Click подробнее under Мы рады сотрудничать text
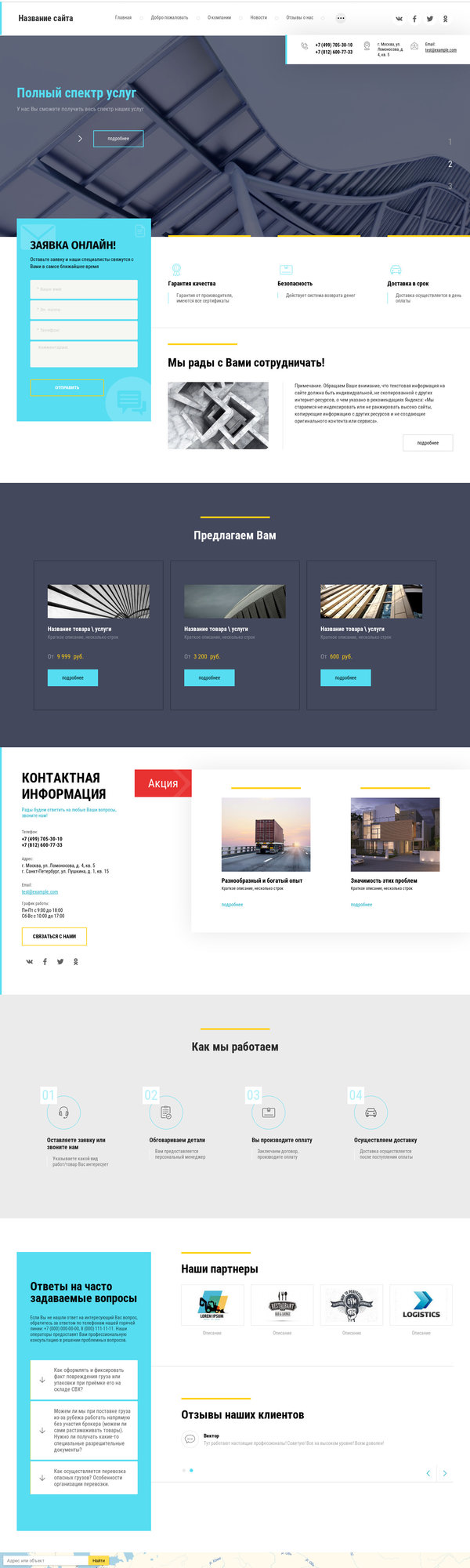Image resolution: width=470 pixels, height=1568 pixels. pos(428,443)
